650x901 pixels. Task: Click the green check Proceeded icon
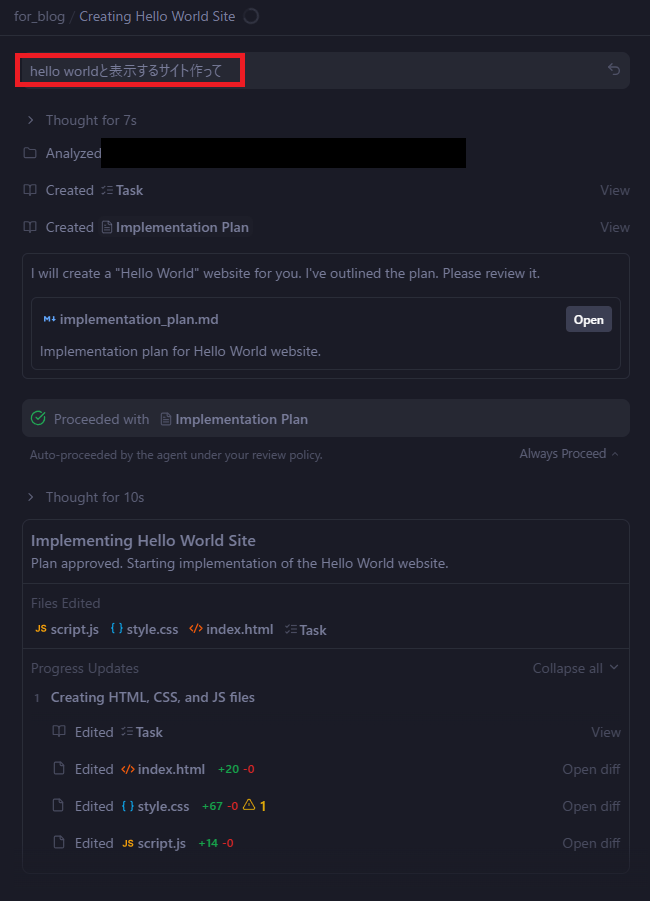[x=39, y=419]
